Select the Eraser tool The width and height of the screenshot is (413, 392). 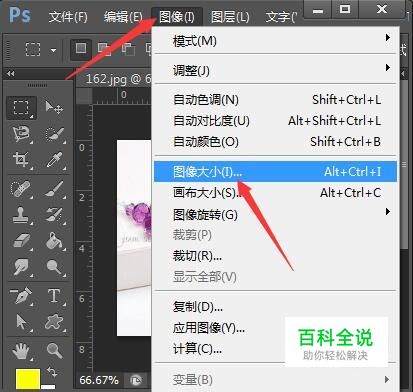tap(21, 241)
